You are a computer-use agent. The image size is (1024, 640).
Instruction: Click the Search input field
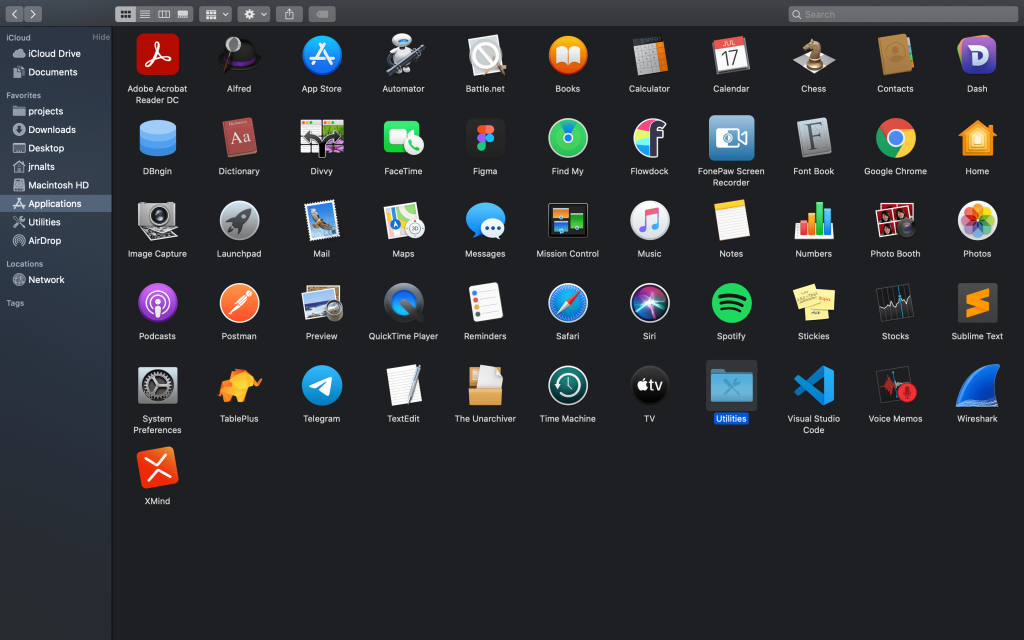(x=903, y=14)
